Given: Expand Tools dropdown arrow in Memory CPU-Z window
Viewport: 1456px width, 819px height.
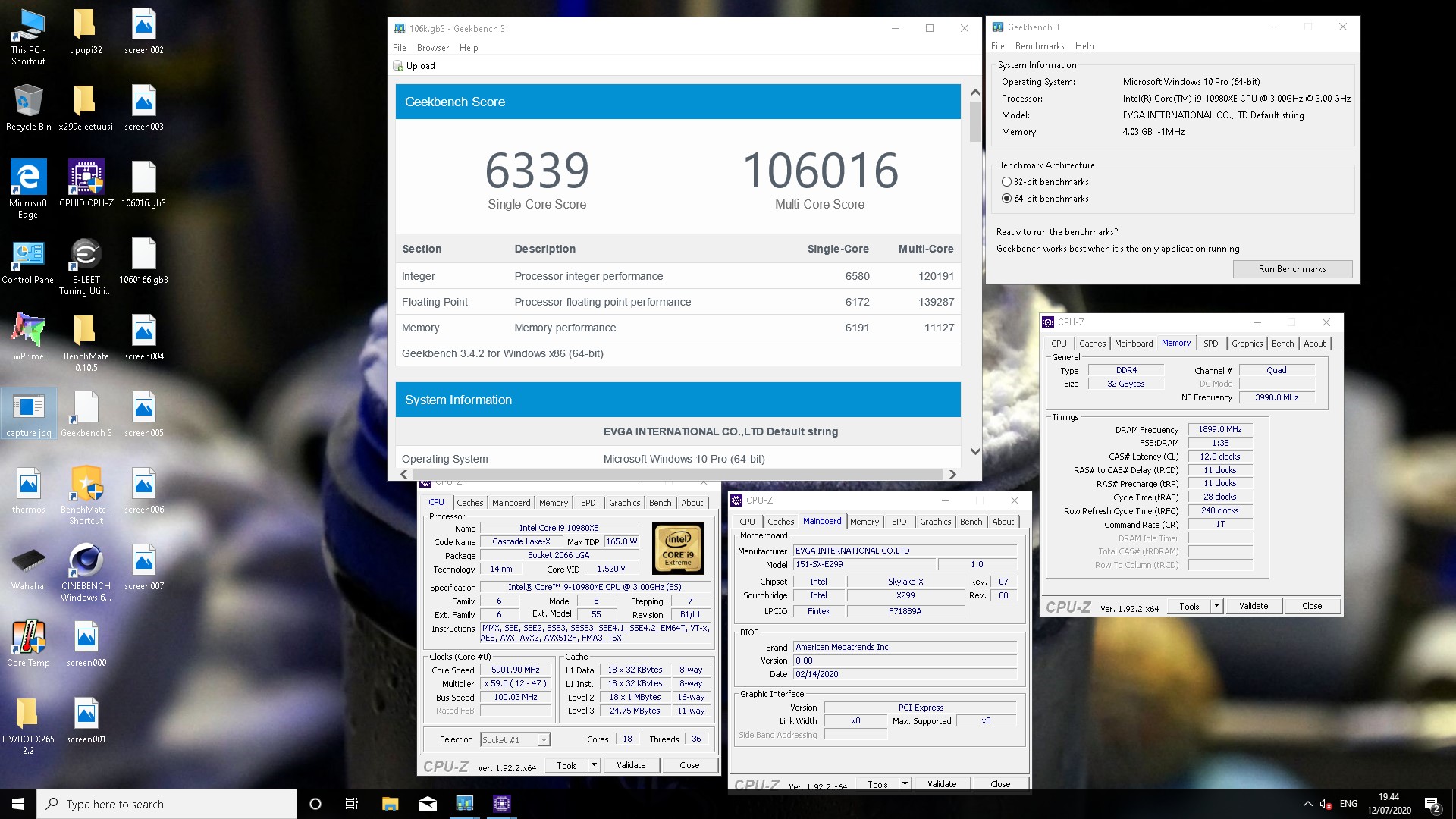Looking at the screenshot, I should tap(1217, 606).
